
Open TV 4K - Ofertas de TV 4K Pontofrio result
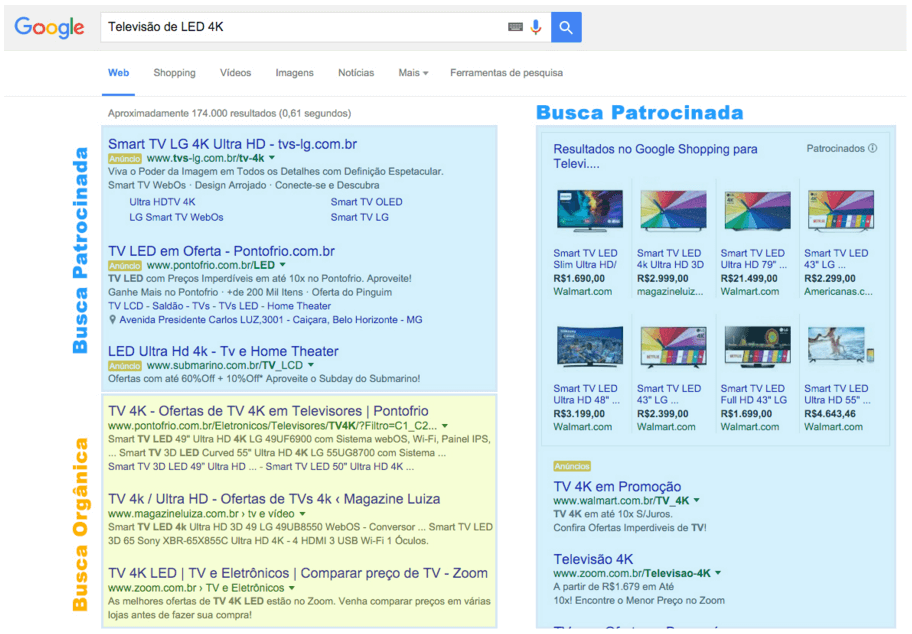point(268,411)
